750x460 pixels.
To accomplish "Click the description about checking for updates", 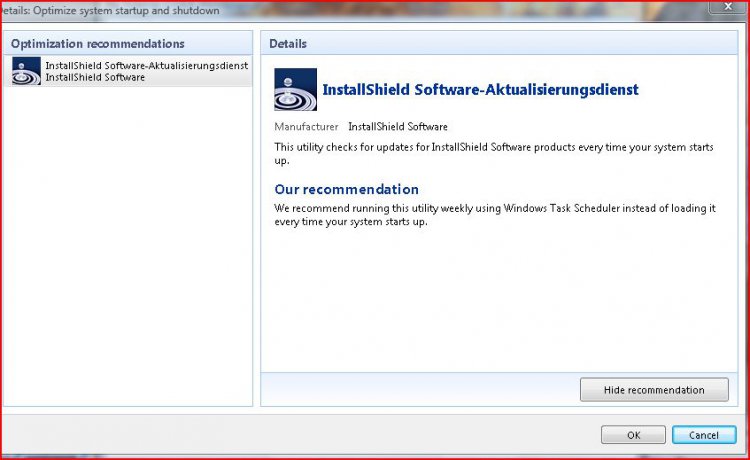I will [x=494, y=153].
